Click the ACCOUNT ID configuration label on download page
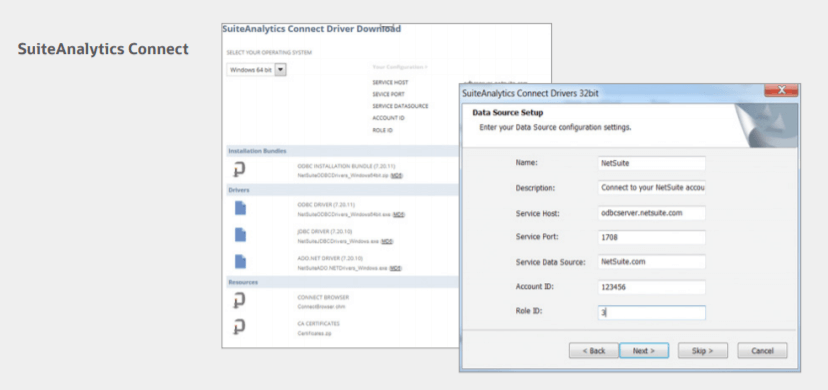Viewport: 828px width, 390px height. [x=388, y=118]
